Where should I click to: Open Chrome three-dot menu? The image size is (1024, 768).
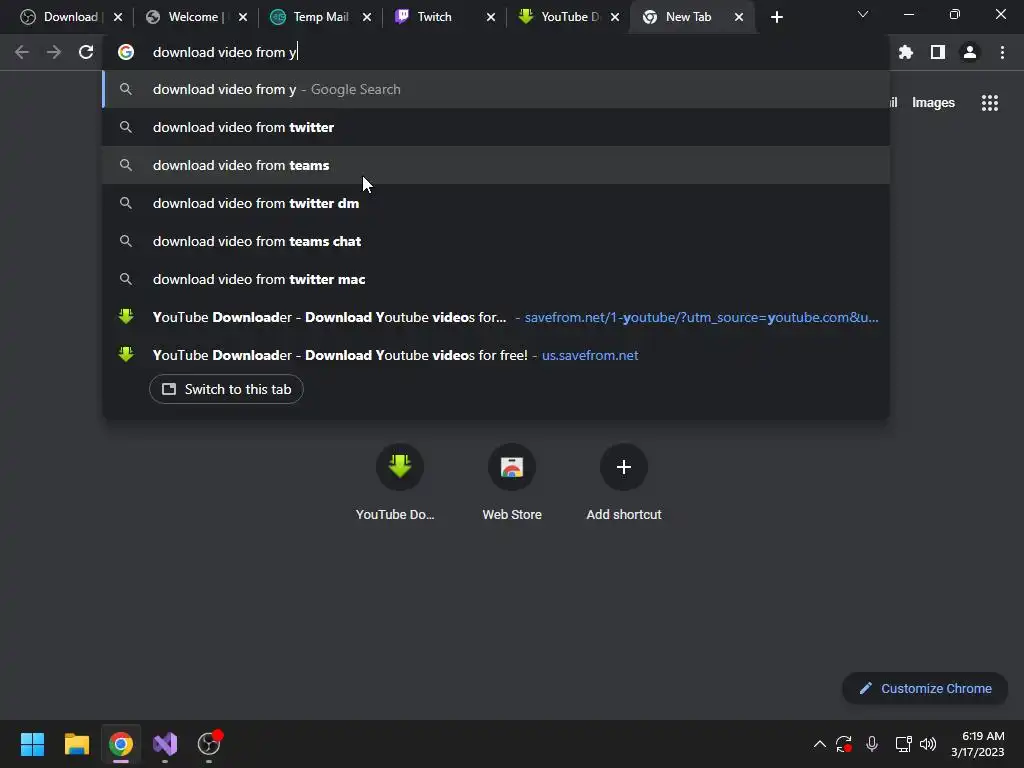[x=1002, y=52]
